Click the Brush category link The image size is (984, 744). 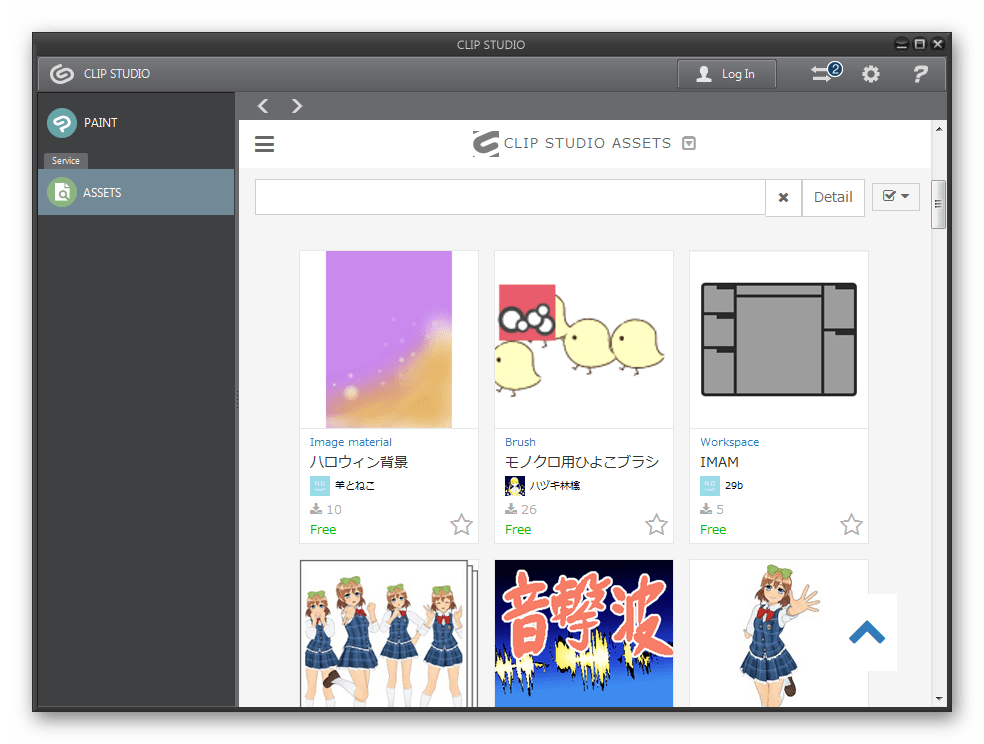pyautogui.click(x=520, y=442)
